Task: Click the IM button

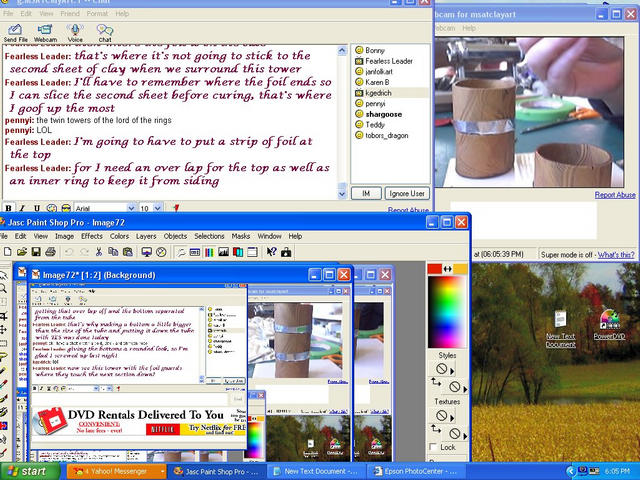Action: [x=366, y=193]
